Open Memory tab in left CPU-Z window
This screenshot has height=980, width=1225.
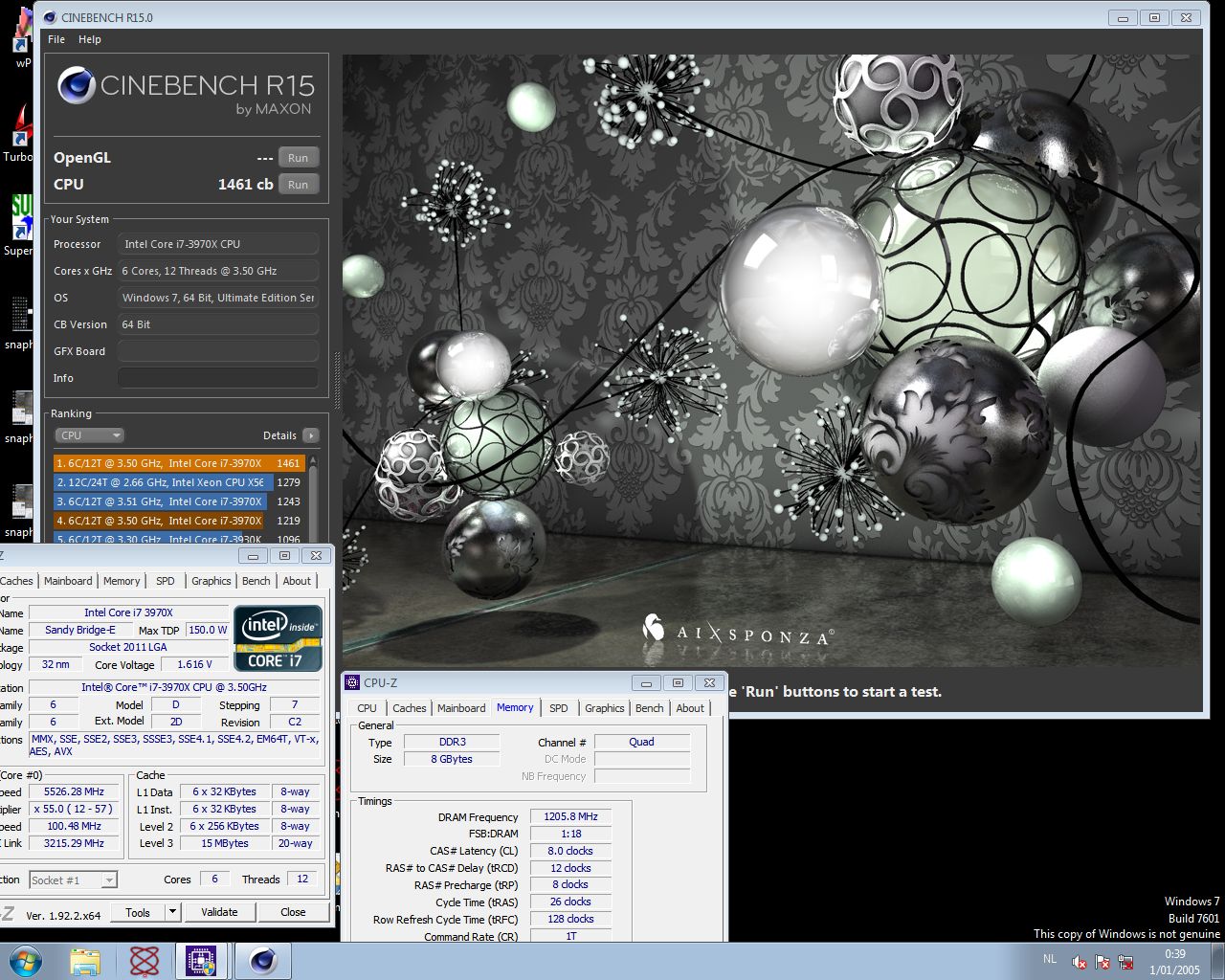(x=122, y=581)
